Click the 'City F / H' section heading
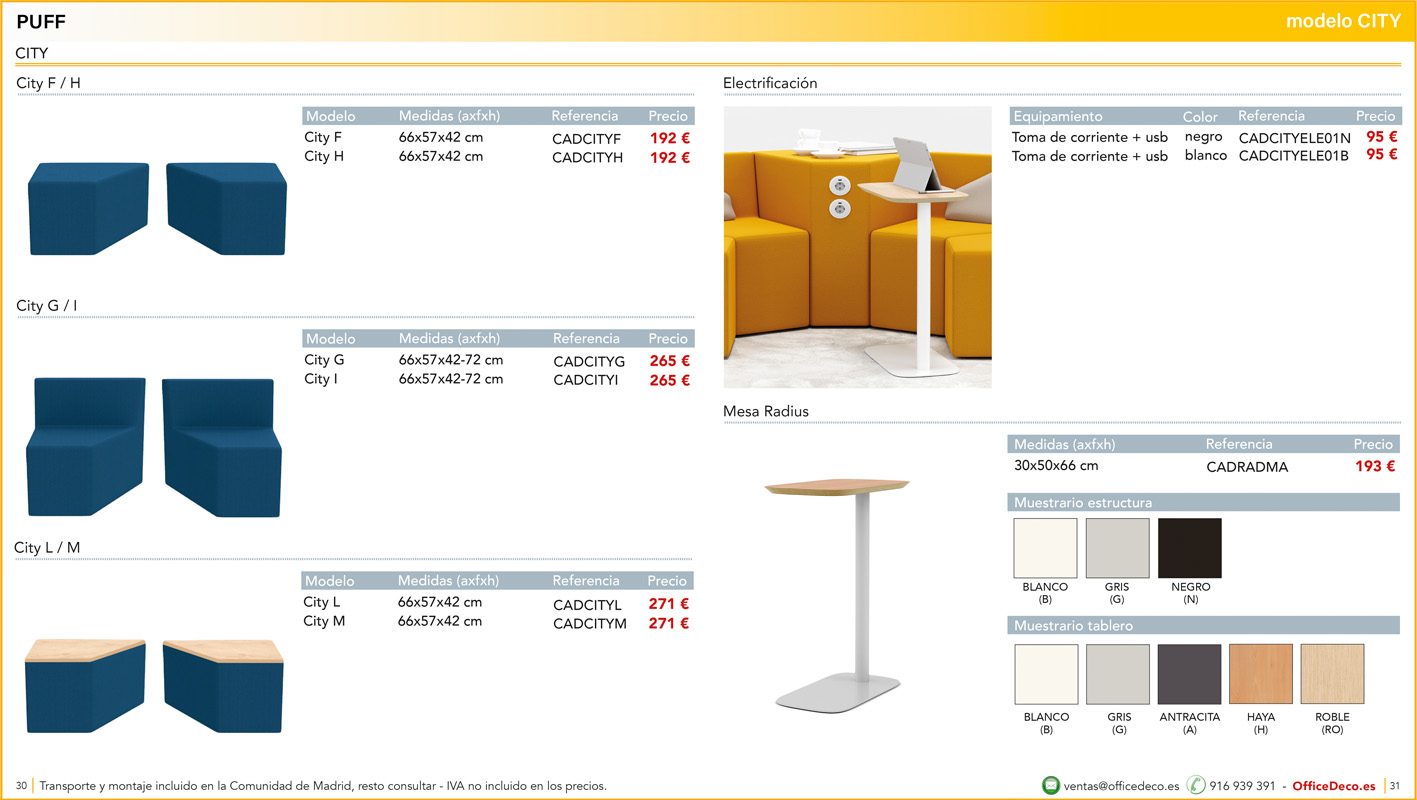Image resolution: width=1417 pixels, height=800 pixels. (x=48, y=83)
